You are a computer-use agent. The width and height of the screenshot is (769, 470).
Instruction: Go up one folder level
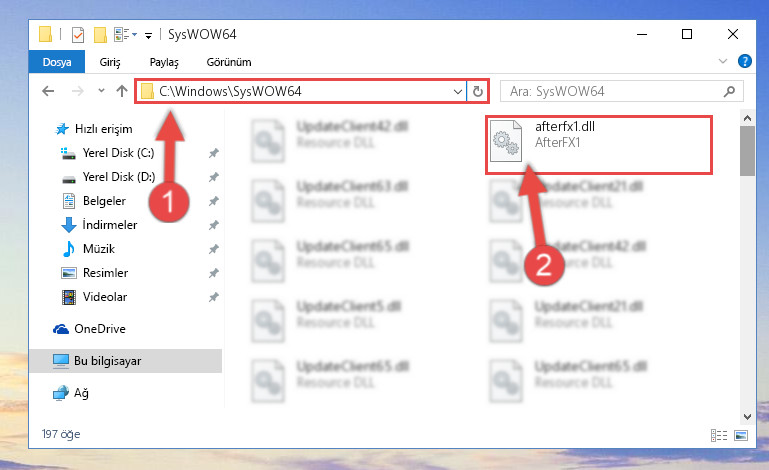[x=122, y=91]
